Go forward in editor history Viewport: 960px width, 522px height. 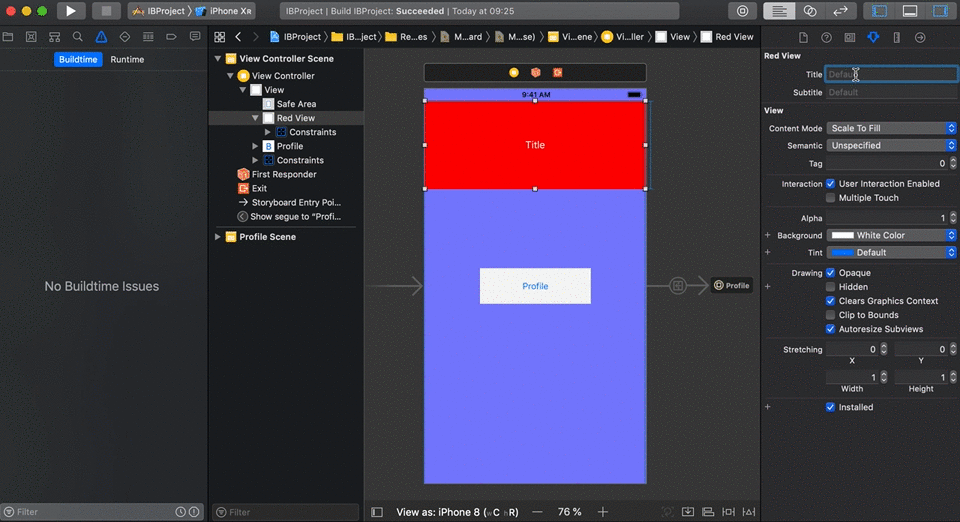click(x=256, y=37)
